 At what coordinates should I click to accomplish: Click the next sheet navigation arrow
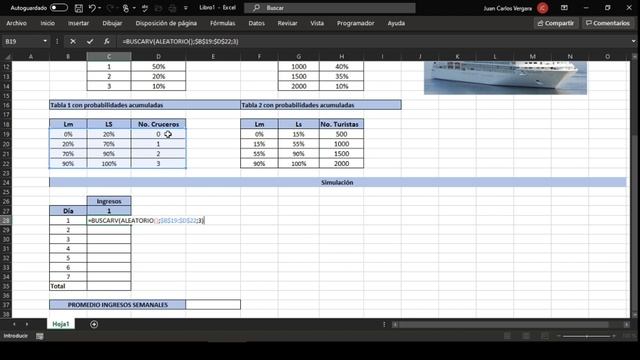click(x=27, y=324)
